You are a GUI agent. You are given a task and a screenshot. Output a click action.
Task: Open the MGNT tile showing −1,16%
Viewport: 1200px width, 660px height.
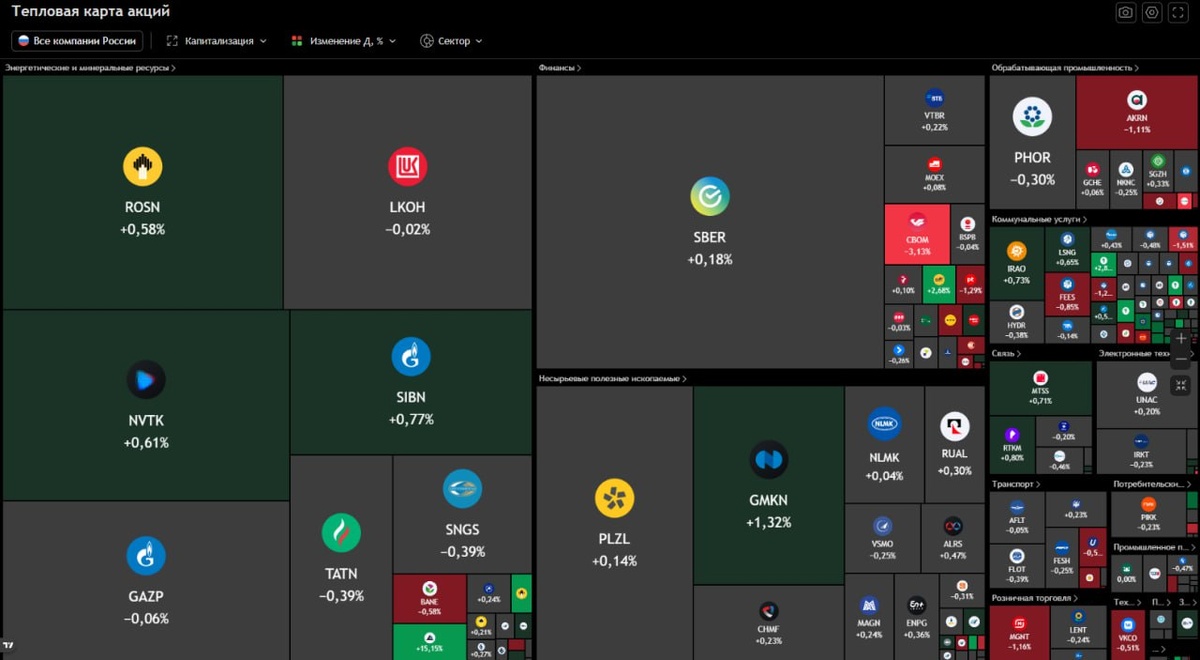click(1019, 632)
